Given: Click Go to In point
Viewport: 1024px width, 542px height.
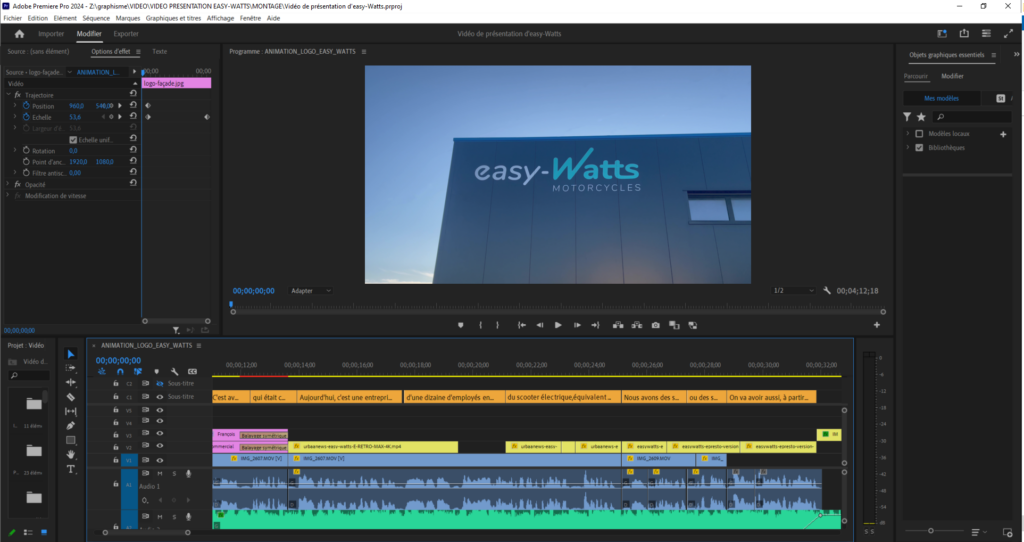Looking at the screenshot, I should point(522,325).
